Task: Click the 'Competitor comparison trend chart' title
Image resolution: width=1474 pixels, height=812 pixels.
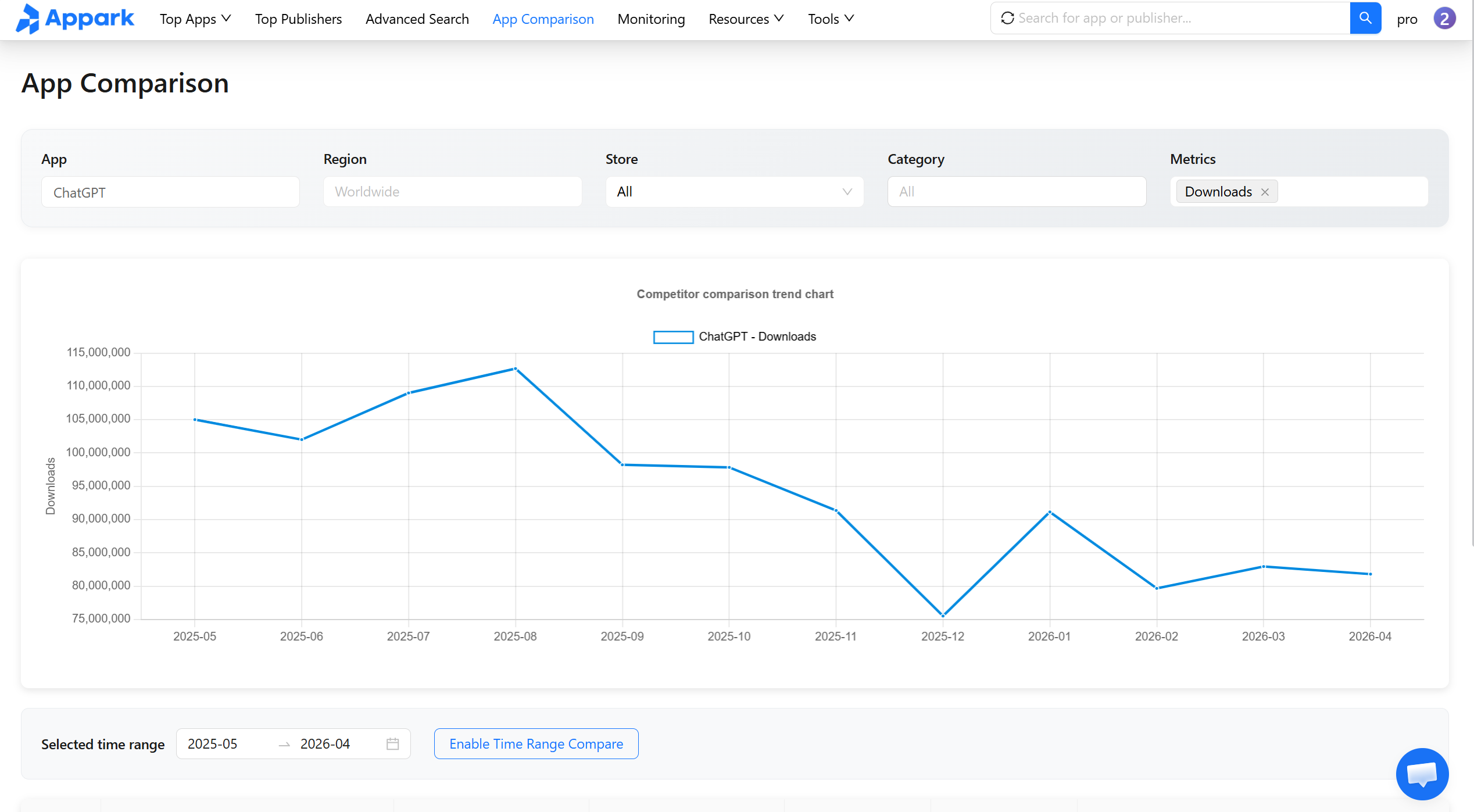Action: (735, 294)
